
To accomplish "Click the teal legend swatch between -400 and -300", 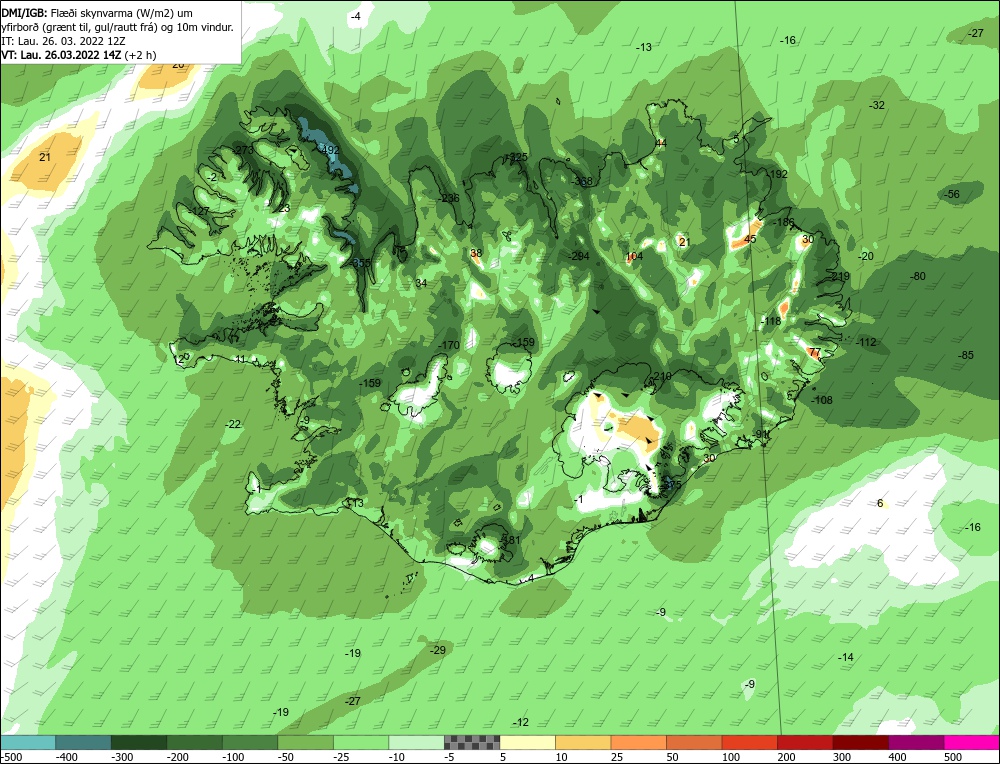I will pos(84,743).
